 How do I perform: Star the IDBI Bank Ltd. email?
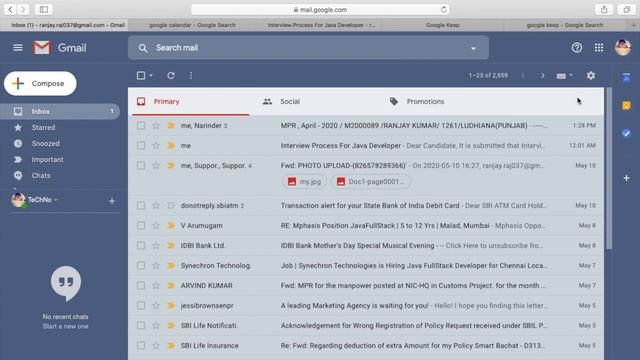pos(156,245)
